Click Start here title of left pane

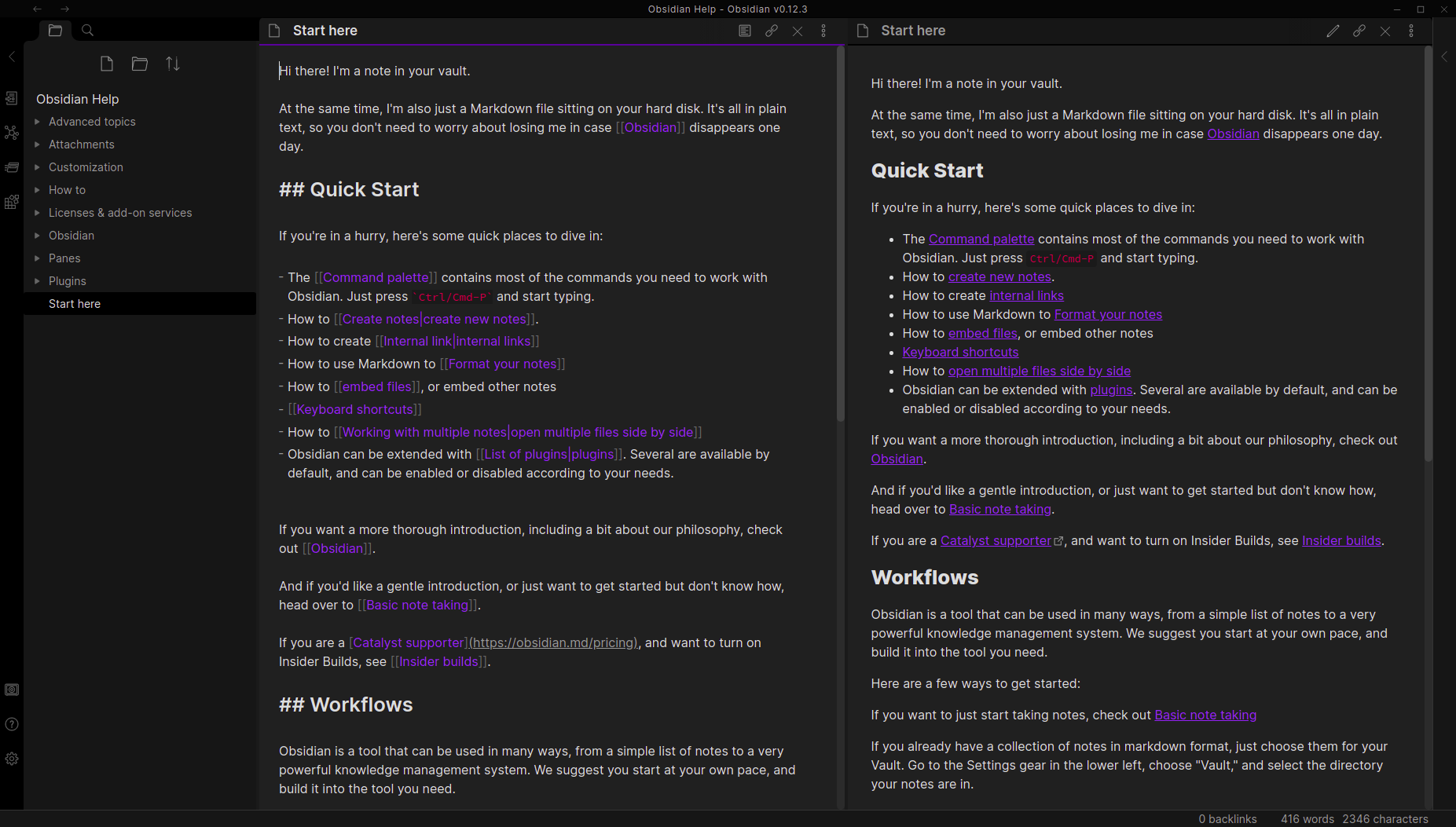325,31
